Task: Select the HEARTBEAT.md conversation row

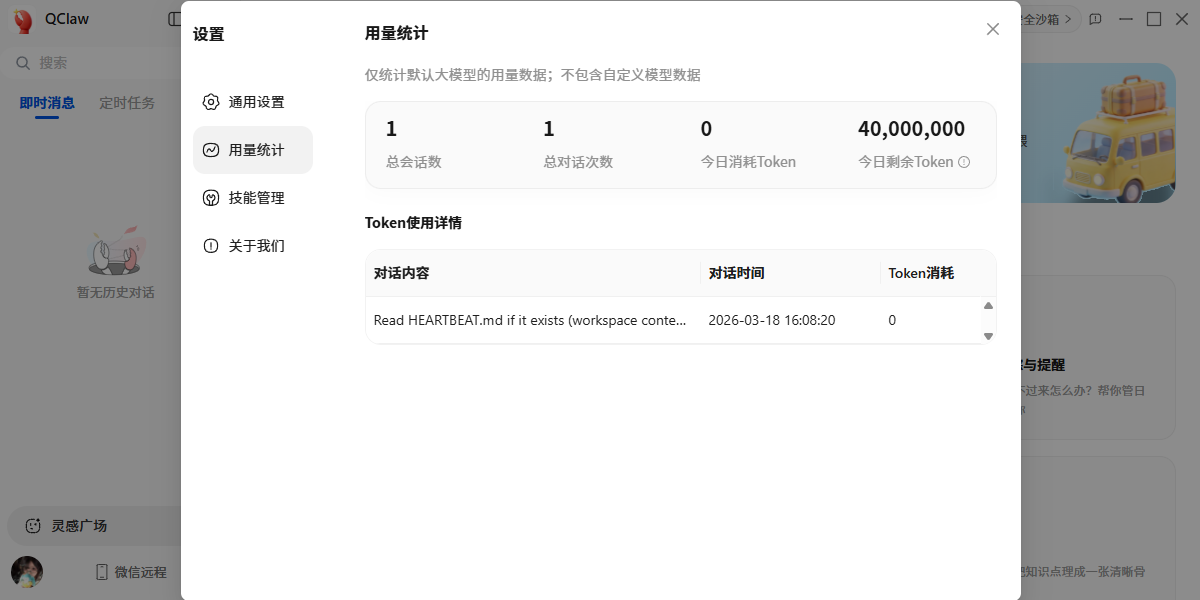Action: click(673, 321)
